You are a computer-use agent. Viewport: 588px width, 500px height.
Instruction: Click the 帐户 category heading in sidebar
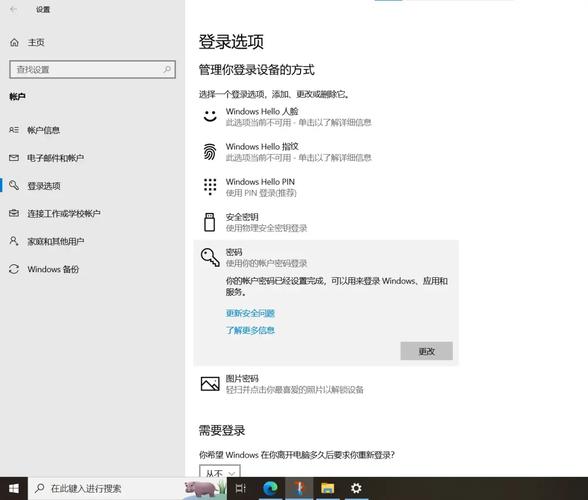(17, 96)
